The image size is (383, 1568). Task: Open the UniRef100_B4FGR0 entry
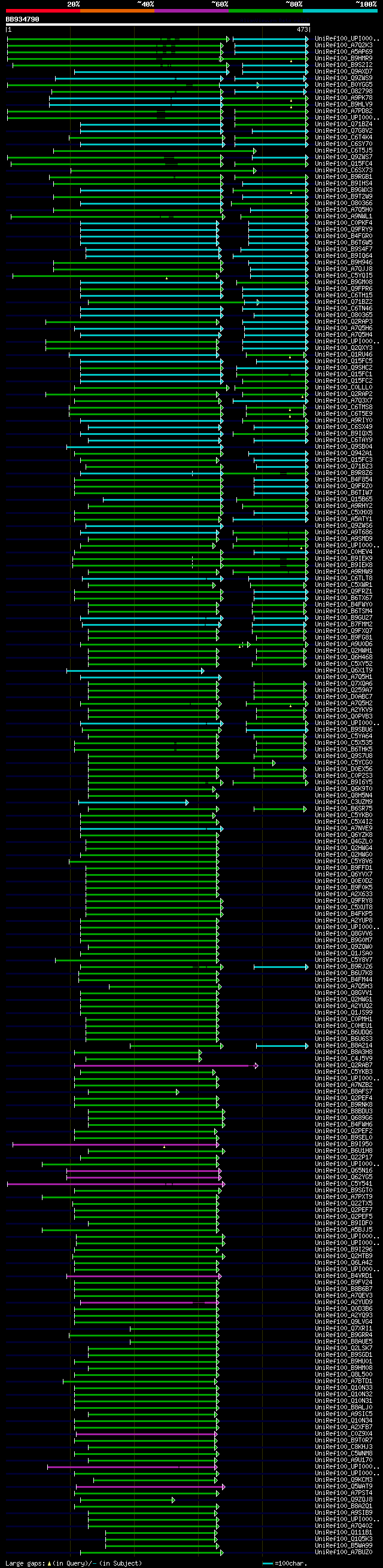(x=344, y=236)
